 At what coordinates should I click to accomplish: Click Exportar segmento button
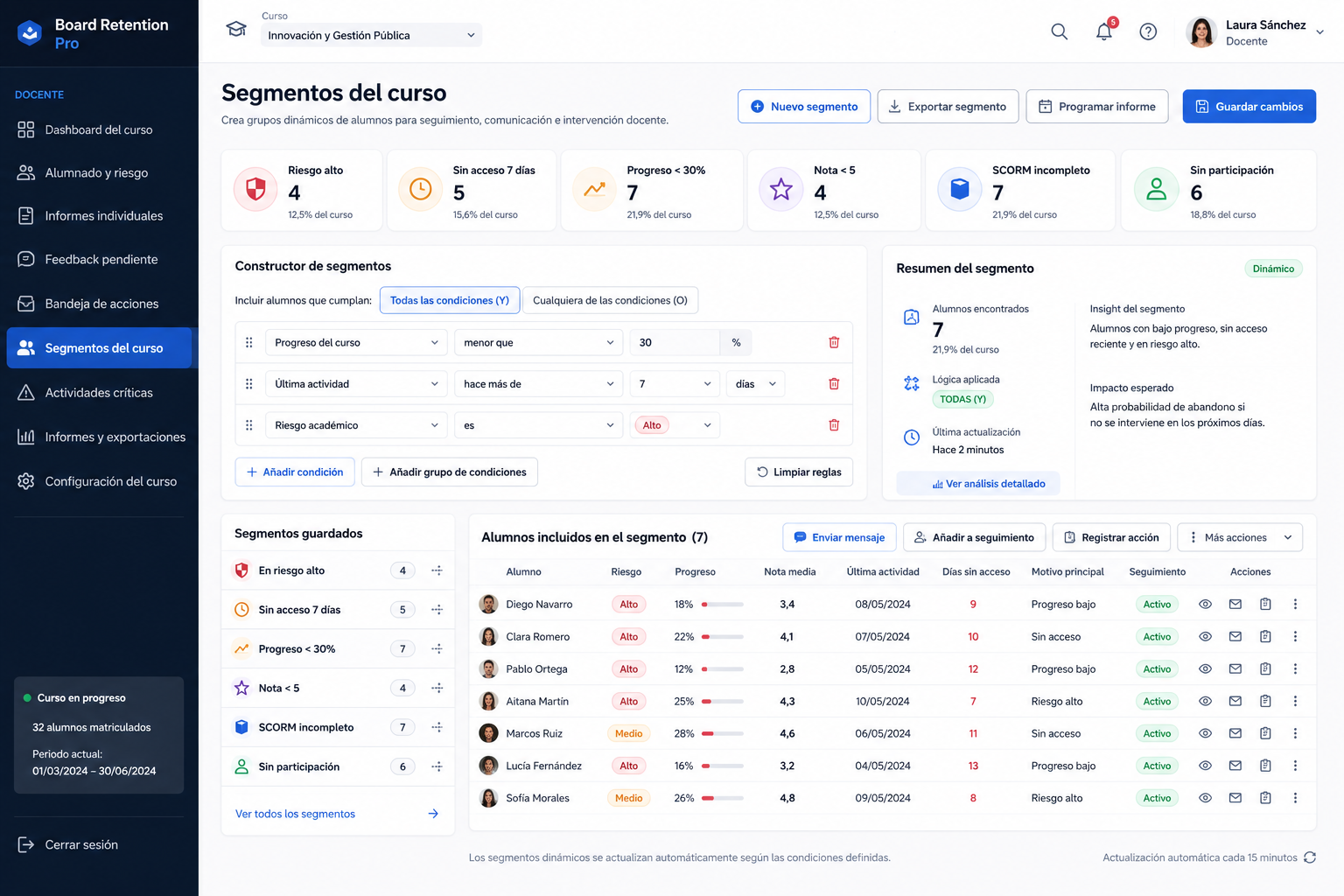click(948, 106)
